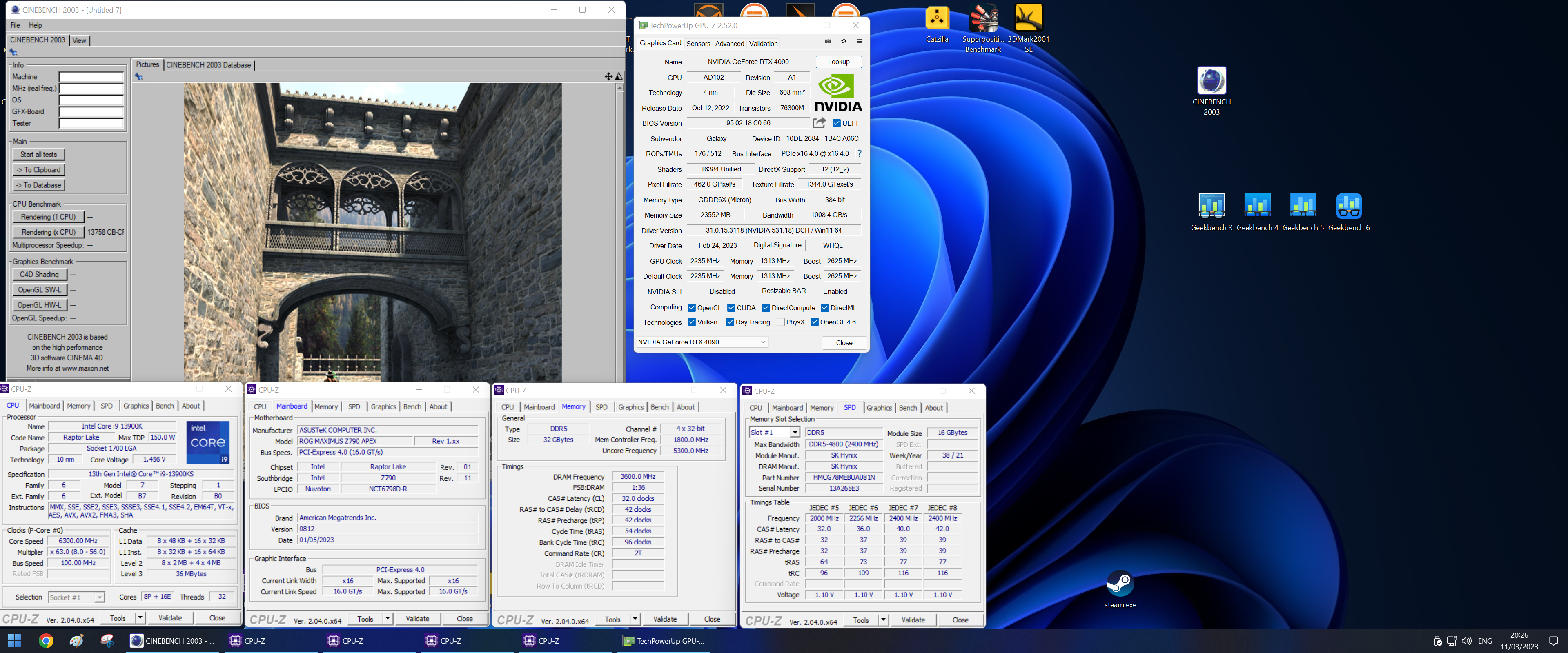Click the Rendering (x CPU) button
Image resolution: width=1568 pixels, height=653 pixels.
tap(48, 232)
